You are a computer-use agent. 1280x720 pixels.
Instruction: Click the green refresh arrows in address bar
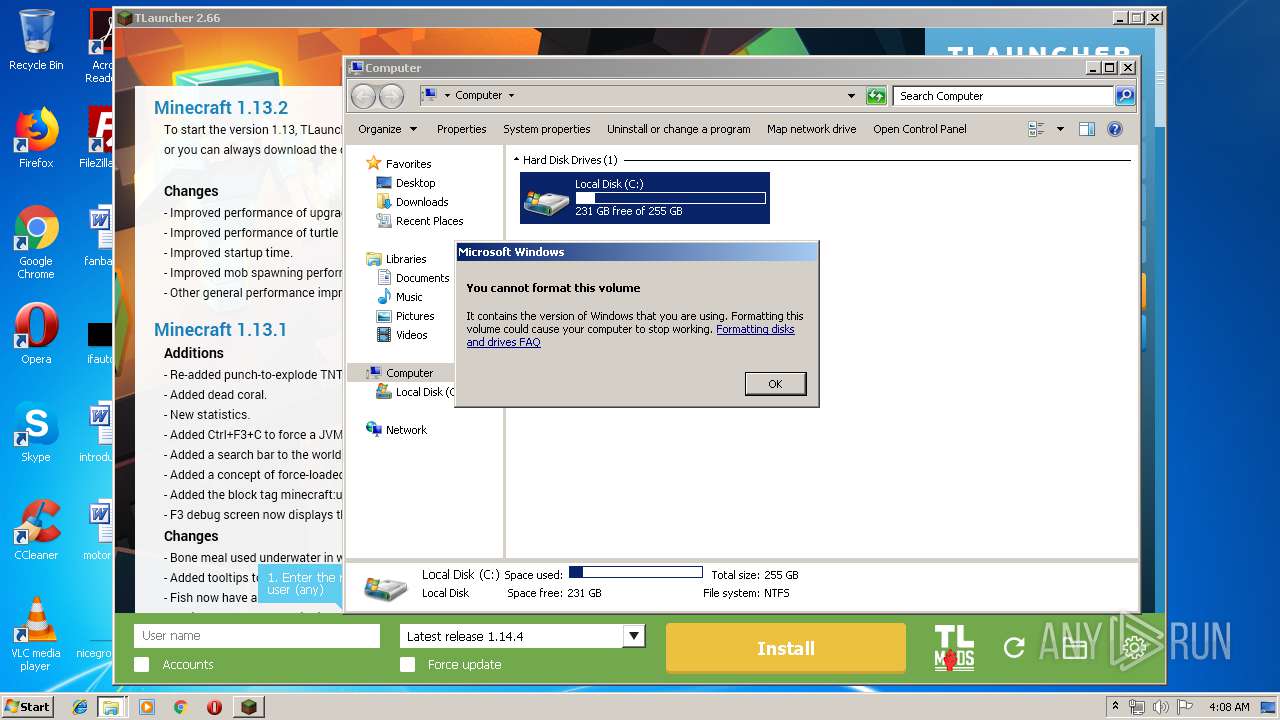pos(876,96)
